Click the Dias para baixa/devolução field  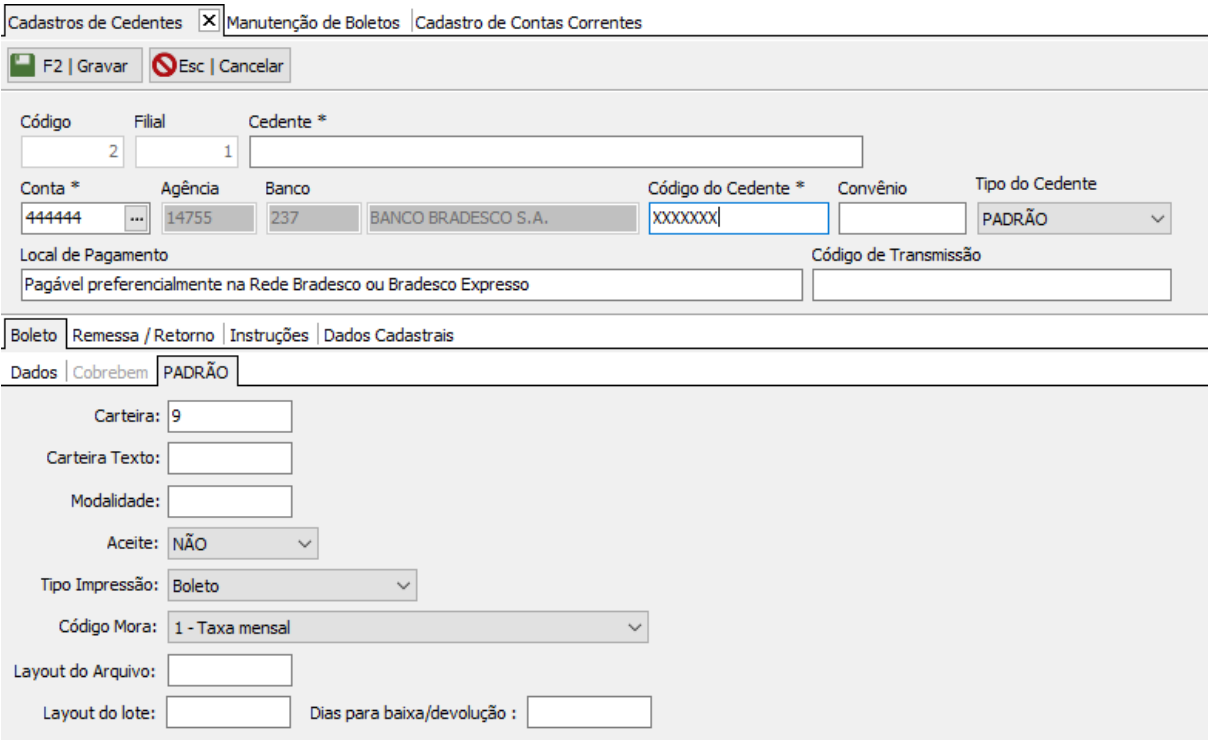589,713
